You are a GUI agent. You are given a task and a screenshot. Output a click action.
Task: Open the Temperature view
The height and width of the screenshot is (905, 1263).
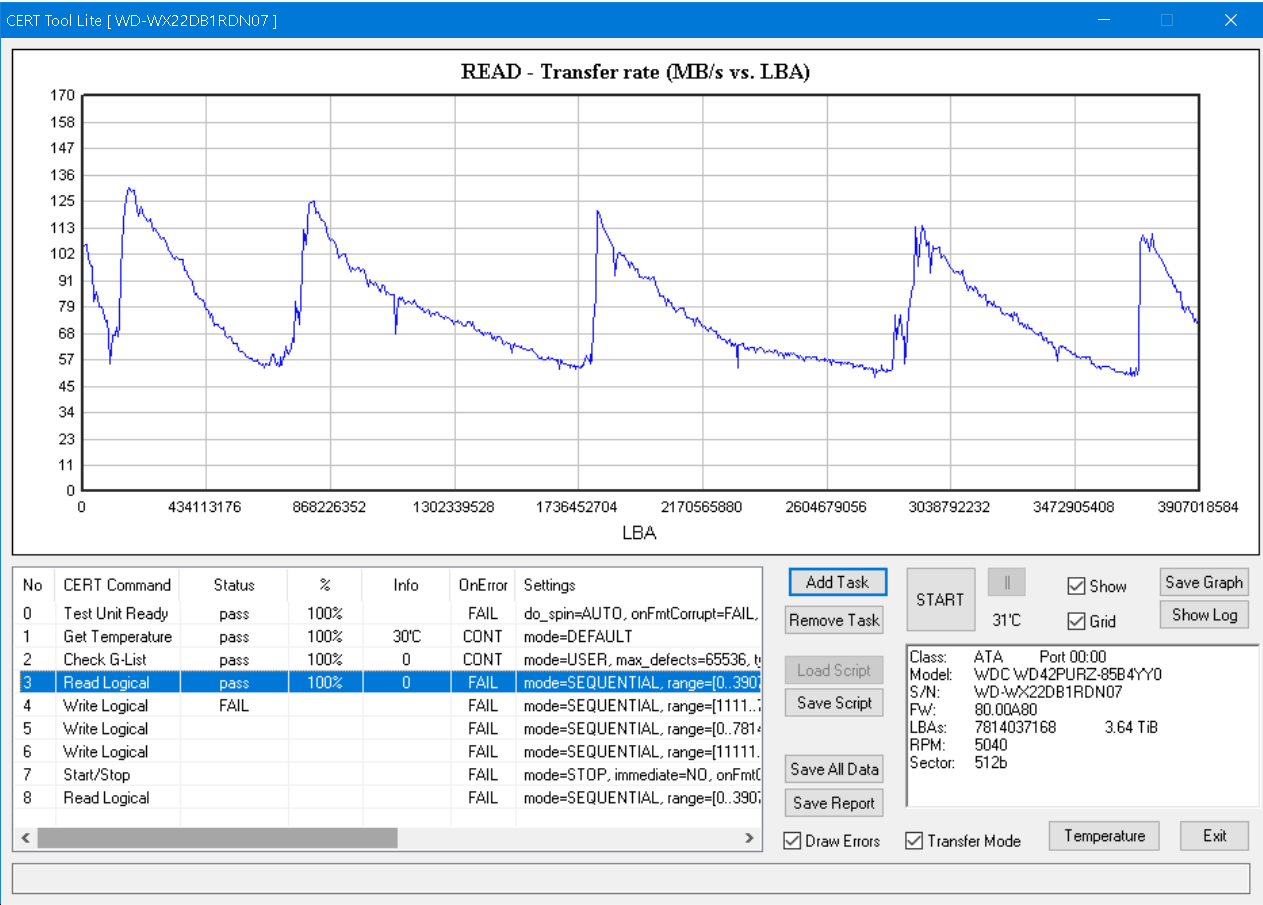1103,836
